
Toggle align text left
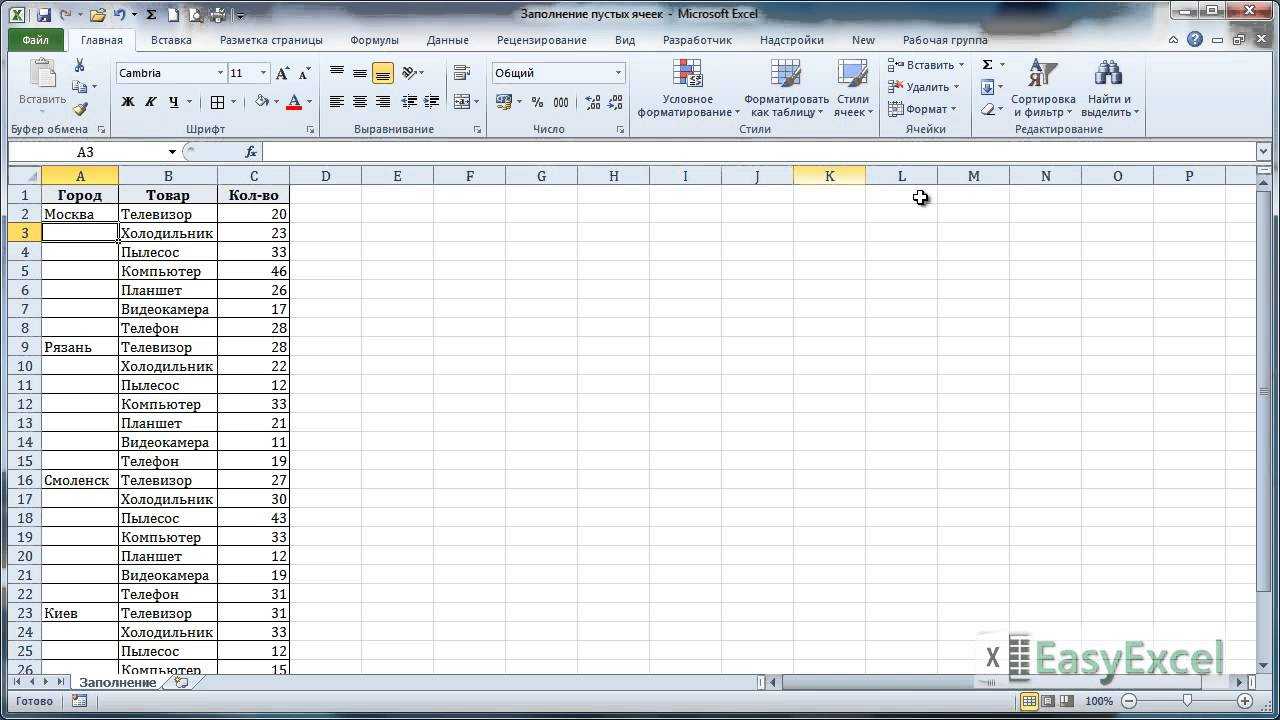[x=337, y=102]
